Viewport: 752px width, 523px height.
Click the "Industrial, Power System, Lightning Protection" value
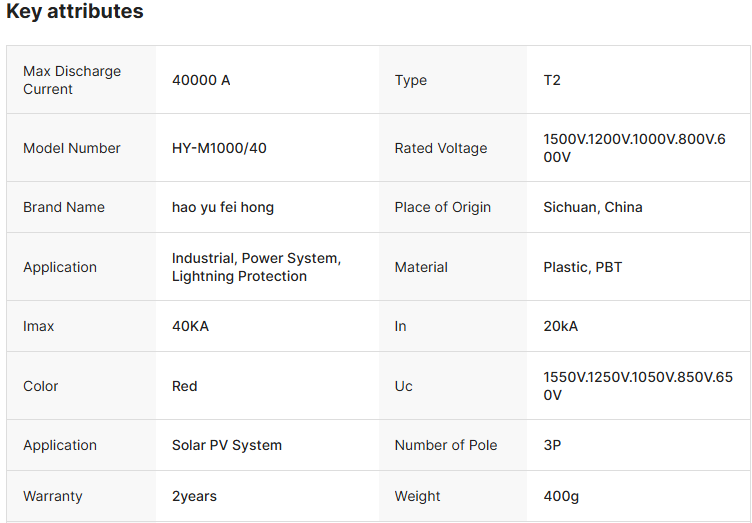pos(256,267)
